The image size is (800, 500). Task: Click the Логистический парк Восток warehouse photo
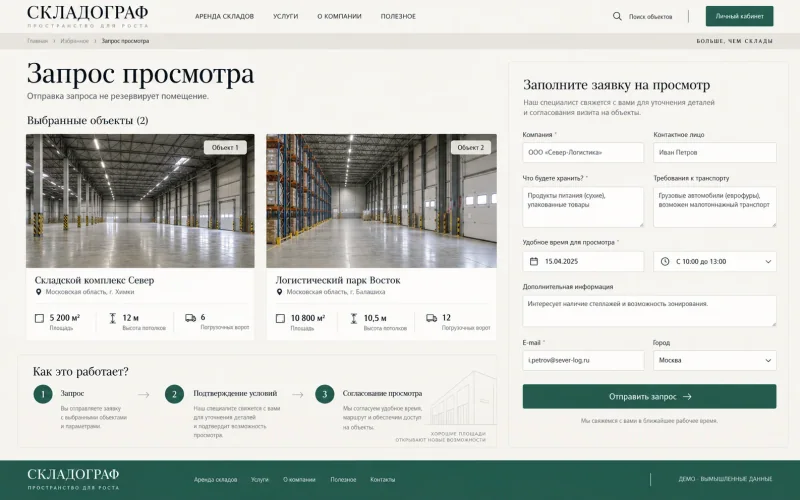381,201
